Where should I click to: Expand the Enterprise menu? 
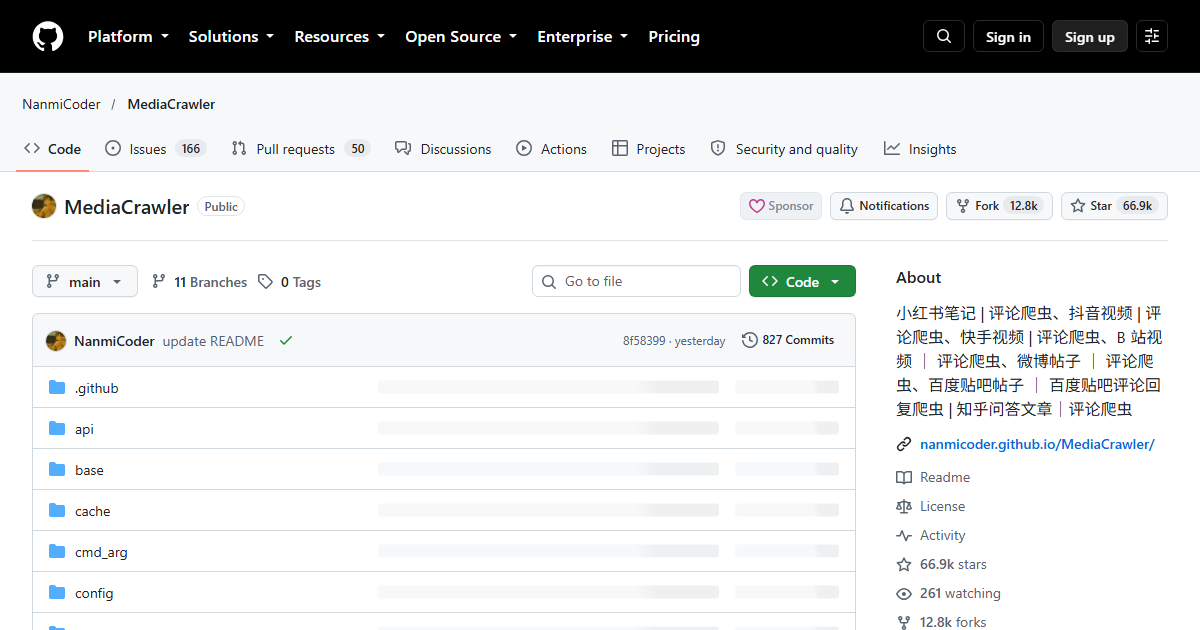[x=583, y=37]
